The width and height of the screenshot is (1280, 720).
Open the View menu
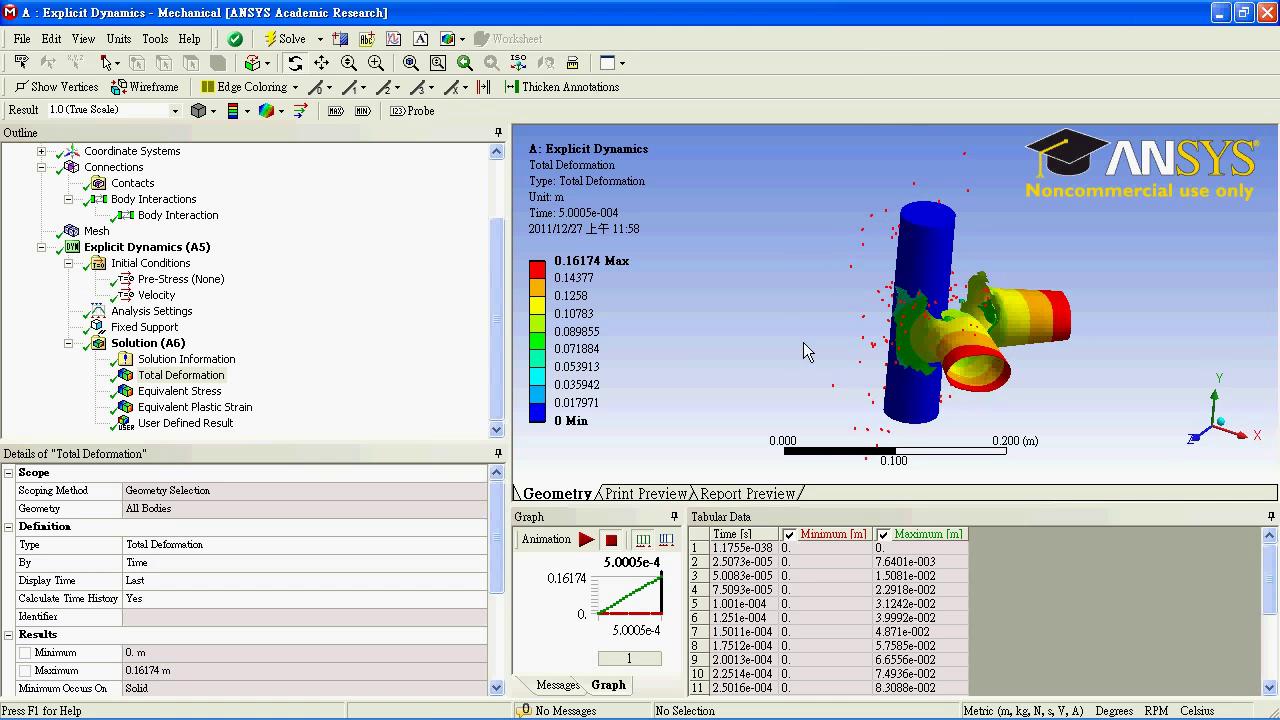tap(83, 39)
